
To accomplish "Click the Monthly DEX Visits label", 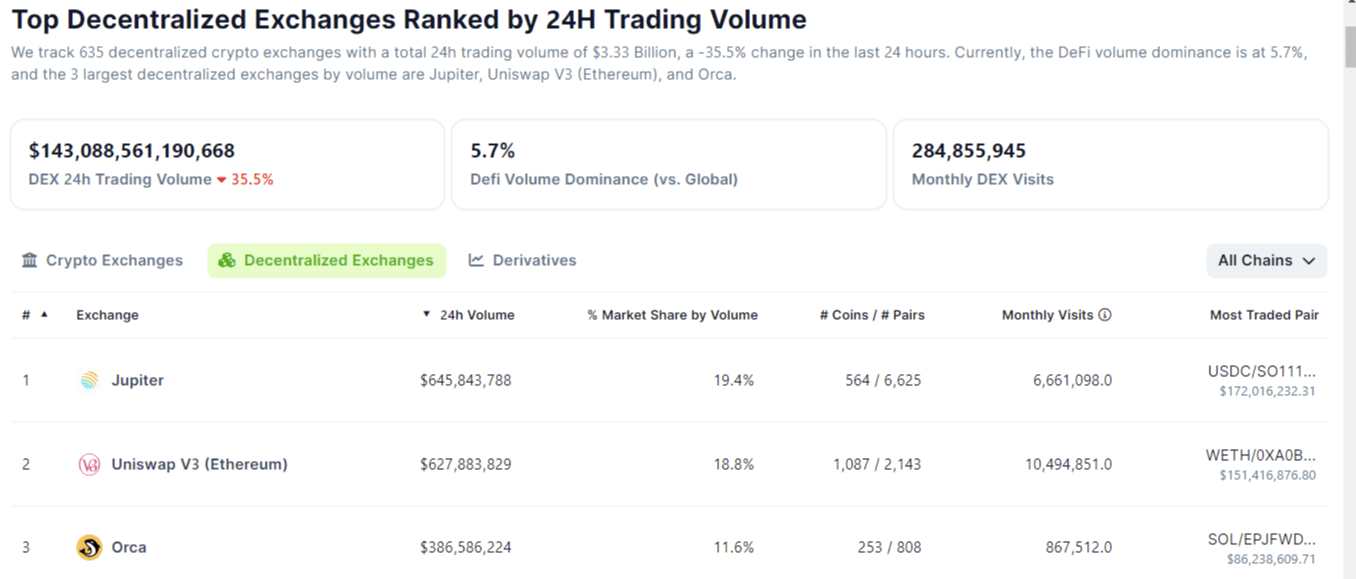I will pyautogui.click(x=983, y=180).
